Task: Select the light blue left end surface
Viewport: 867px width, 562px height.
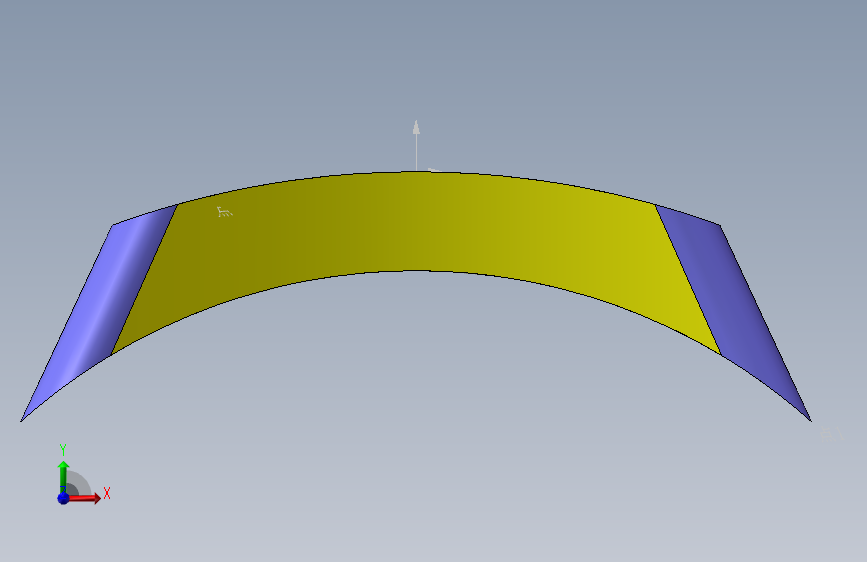Action: 100,310
